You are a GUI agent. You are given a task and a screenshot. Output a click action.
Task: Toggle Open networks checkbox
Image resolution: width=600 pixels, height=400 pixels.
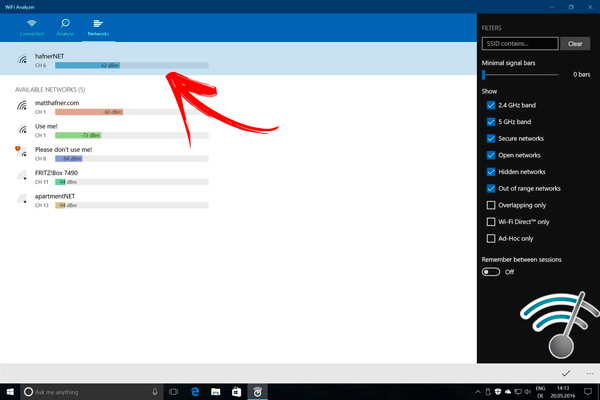[x=491, y=155]
